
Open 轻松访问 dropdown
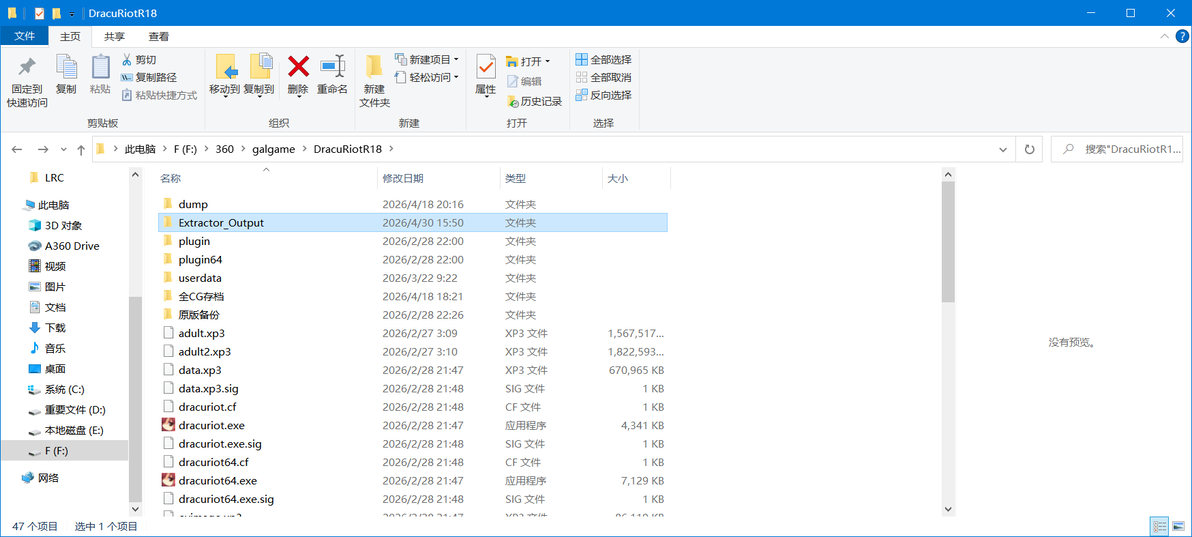(x=426, y=77)
